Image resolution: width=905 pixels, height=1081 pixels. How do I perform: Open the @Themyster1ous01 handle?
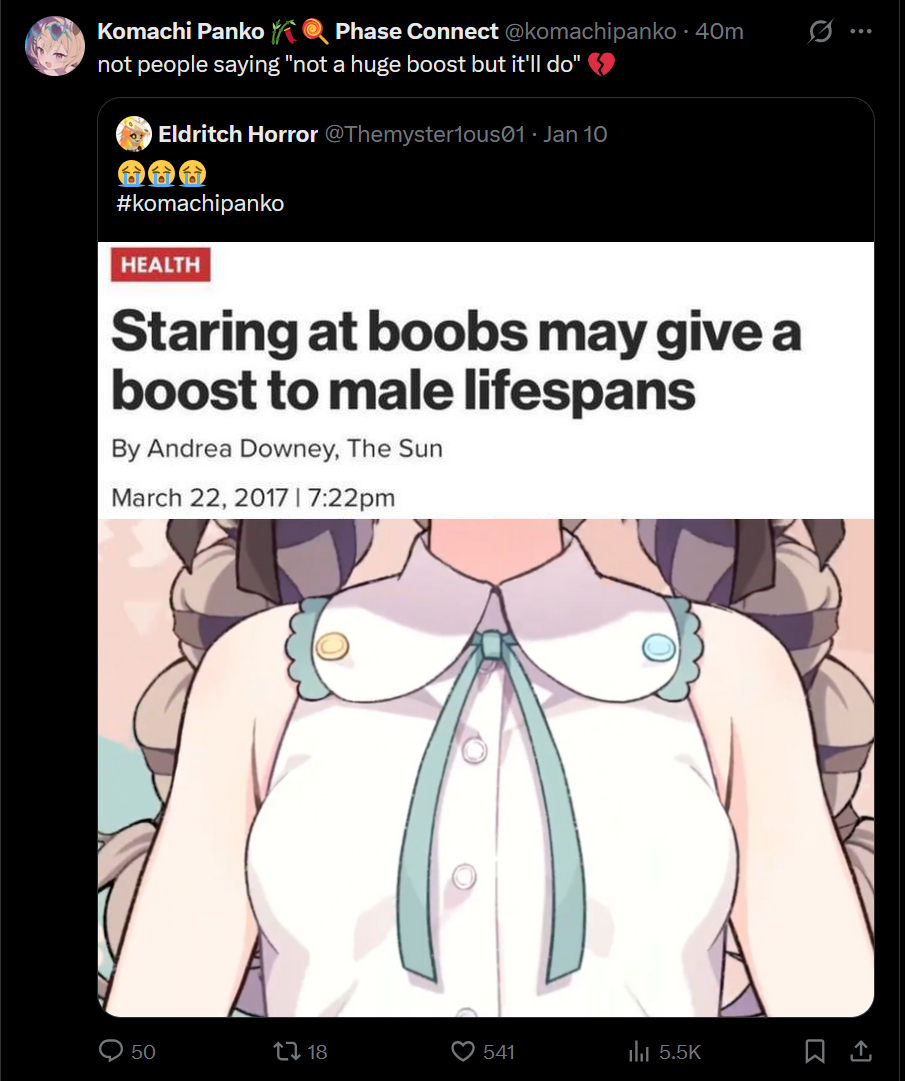[x=425, y=134]
